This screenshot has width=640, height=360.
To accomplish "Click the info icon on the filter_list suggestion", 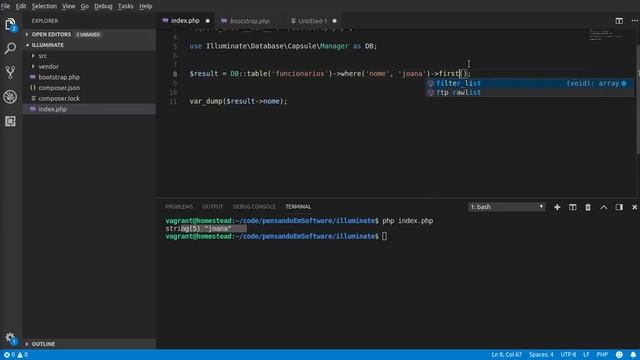I will click(x=624, y=83).
